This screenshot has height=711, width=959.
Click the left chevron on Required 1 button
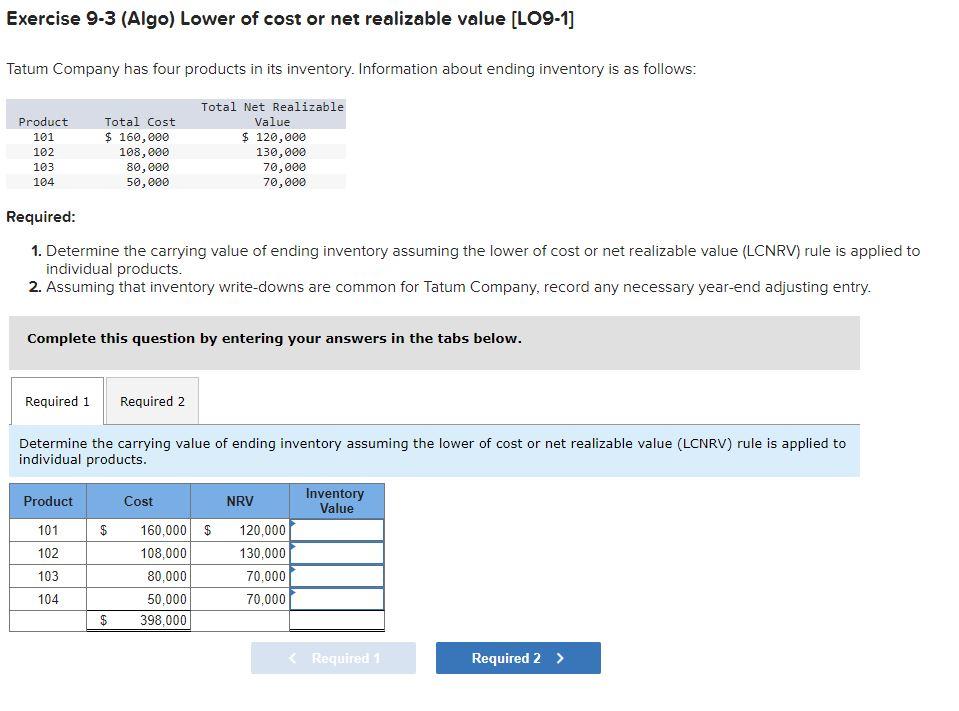pos(291,658)
